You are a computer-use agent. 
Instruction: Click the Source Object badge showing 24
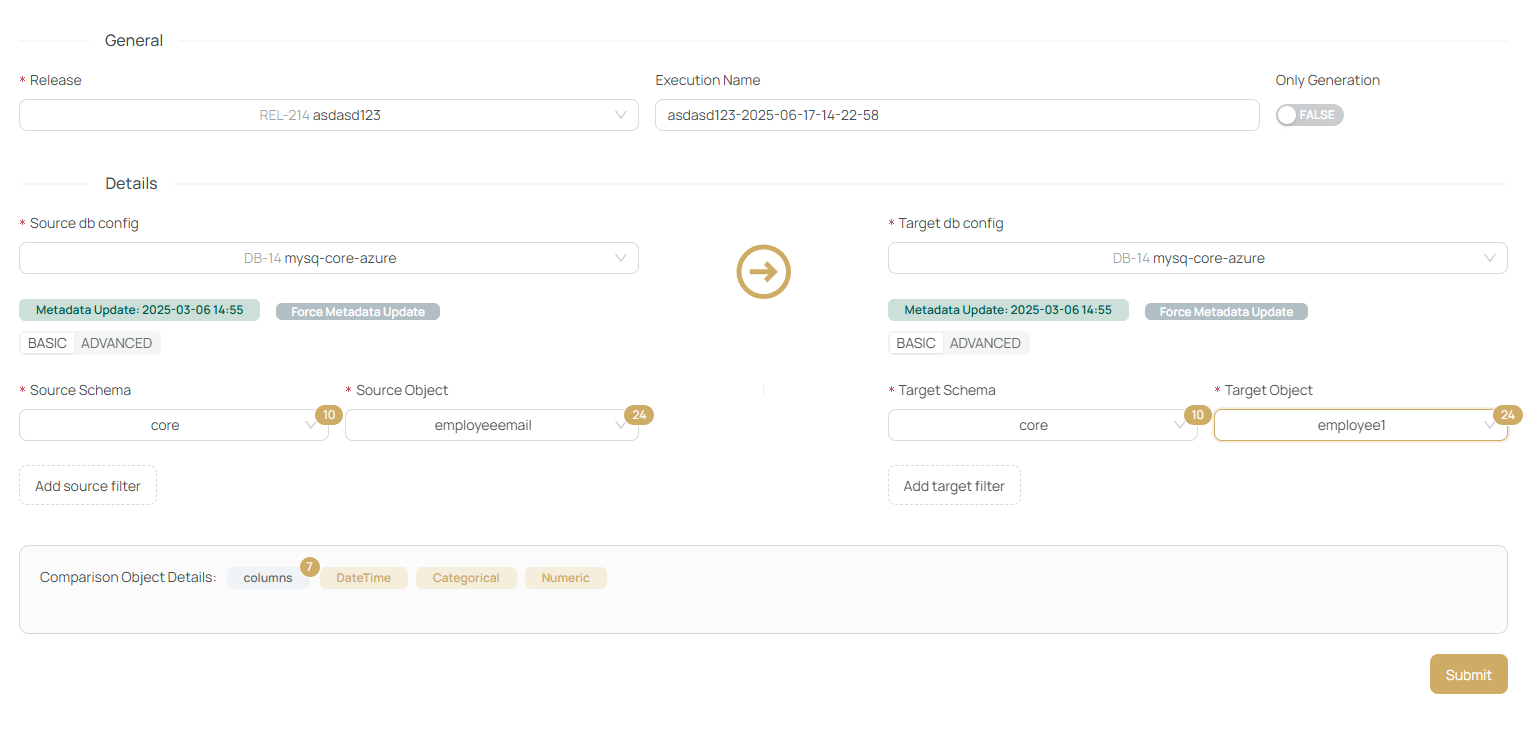pos(639,414)
